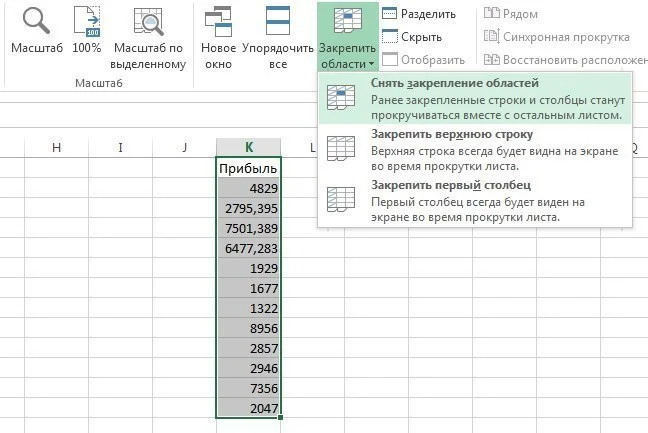Image resolution: width=648 pixels, height=433 pixels.
Task: Set zoom to 100% icon
Action: [x=87, y=20]
